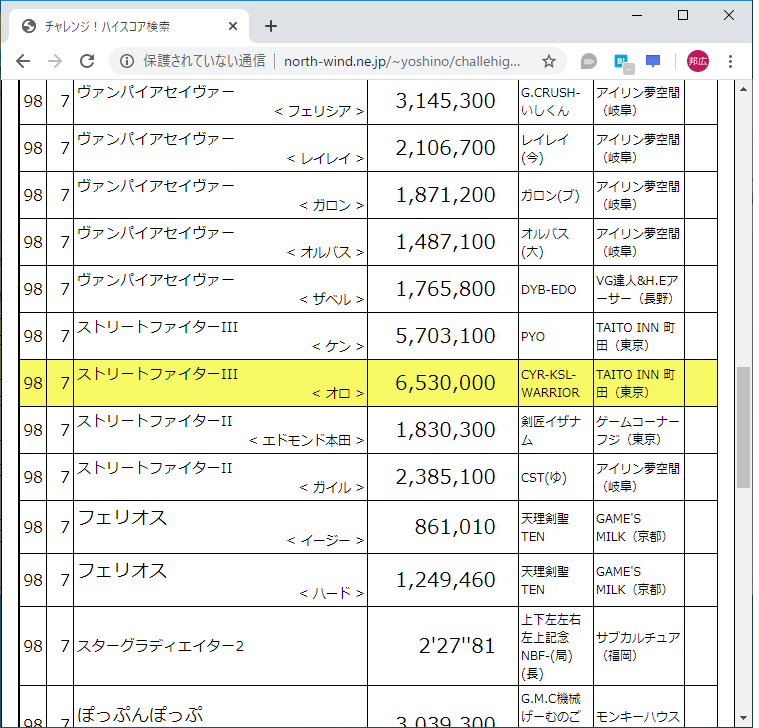
Task: View site information for insecure connection
Action: tap(127, 61)
